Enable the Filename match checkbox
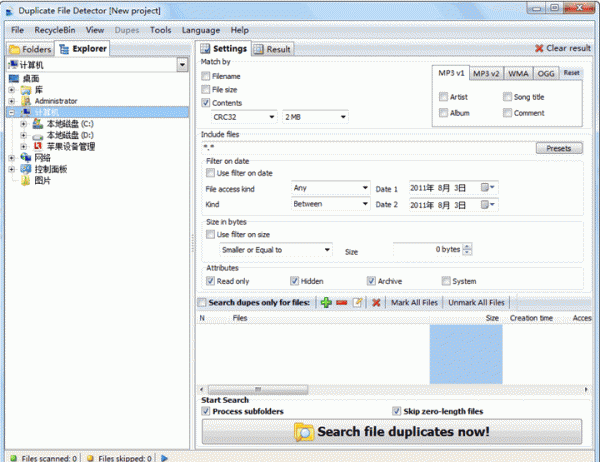Viewport: 600px width, 462px height. pos(206,76)
